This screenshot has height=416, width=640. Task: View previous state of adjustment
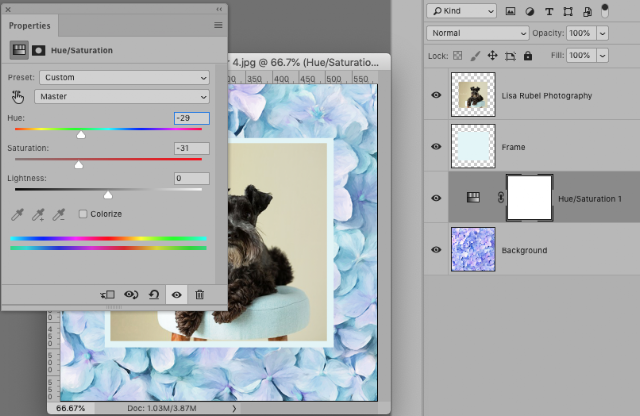131,295
